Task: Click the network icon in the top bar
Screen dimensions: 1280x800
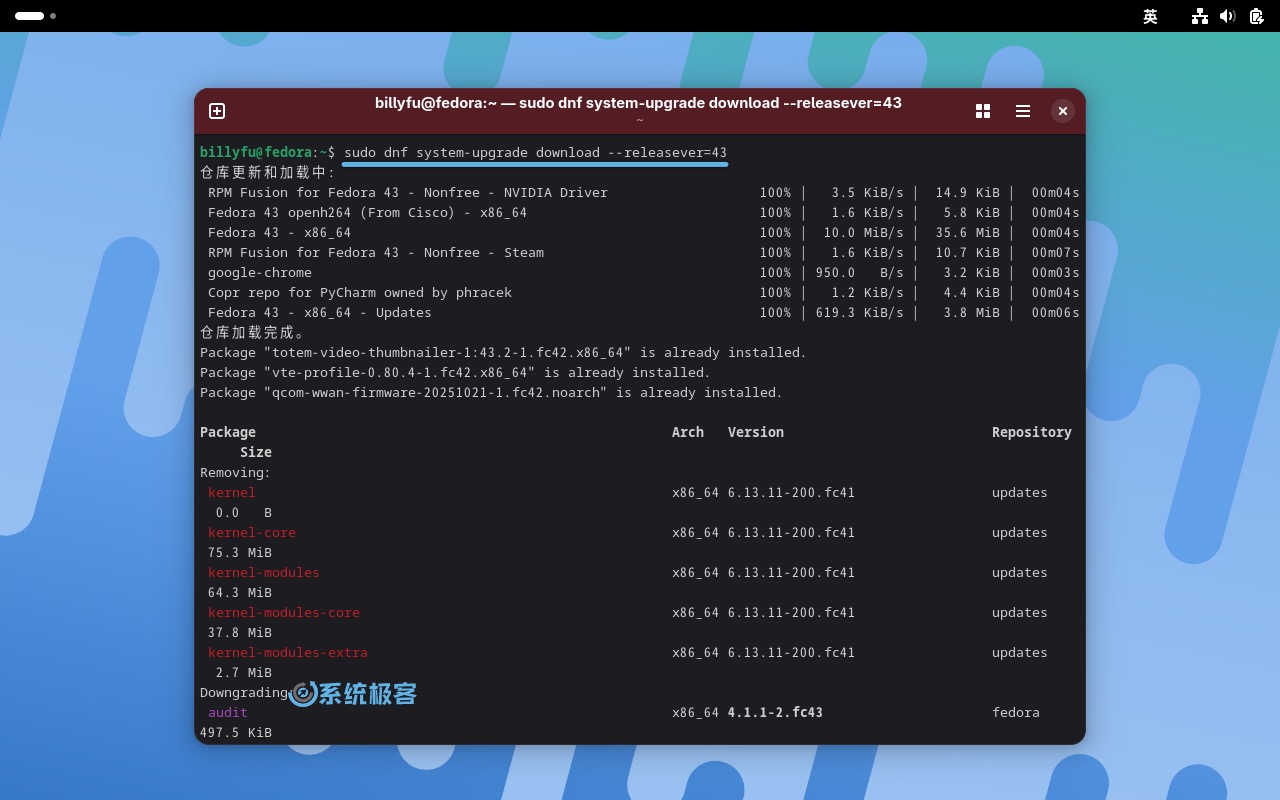Action: tap(1199, 17)
